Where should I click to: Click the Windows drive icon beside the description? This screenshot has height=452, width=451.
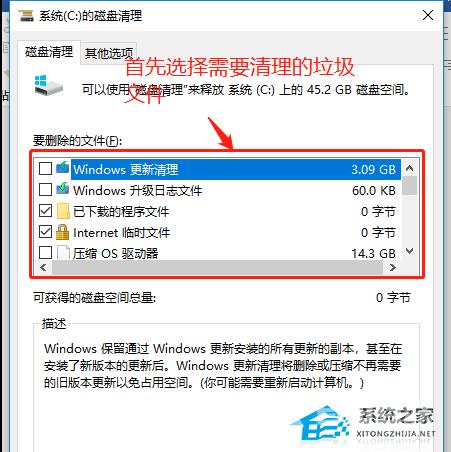click(48, 85)
